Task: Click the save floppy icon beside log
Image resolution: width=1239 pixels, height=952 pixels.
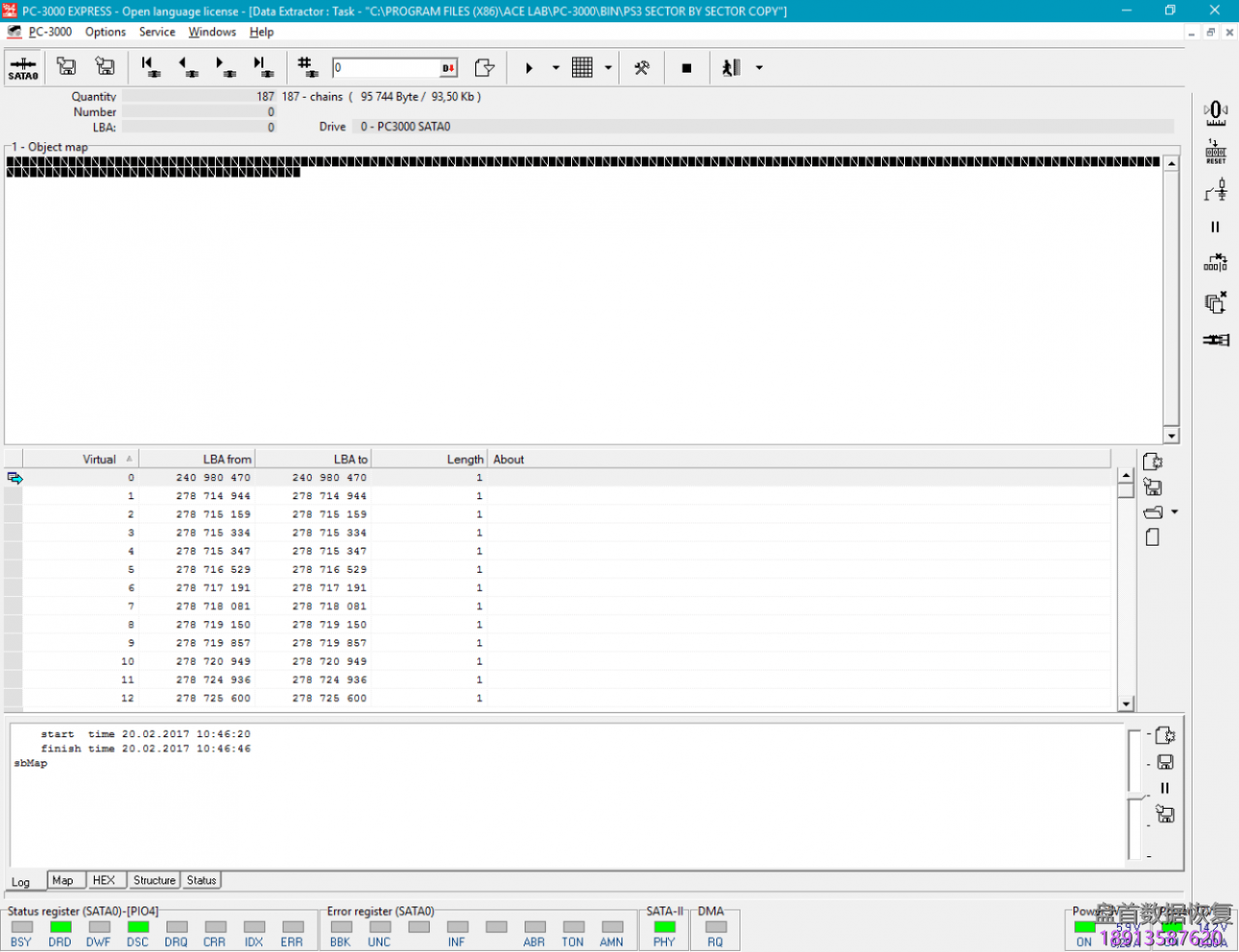Action: [1164, 762]
